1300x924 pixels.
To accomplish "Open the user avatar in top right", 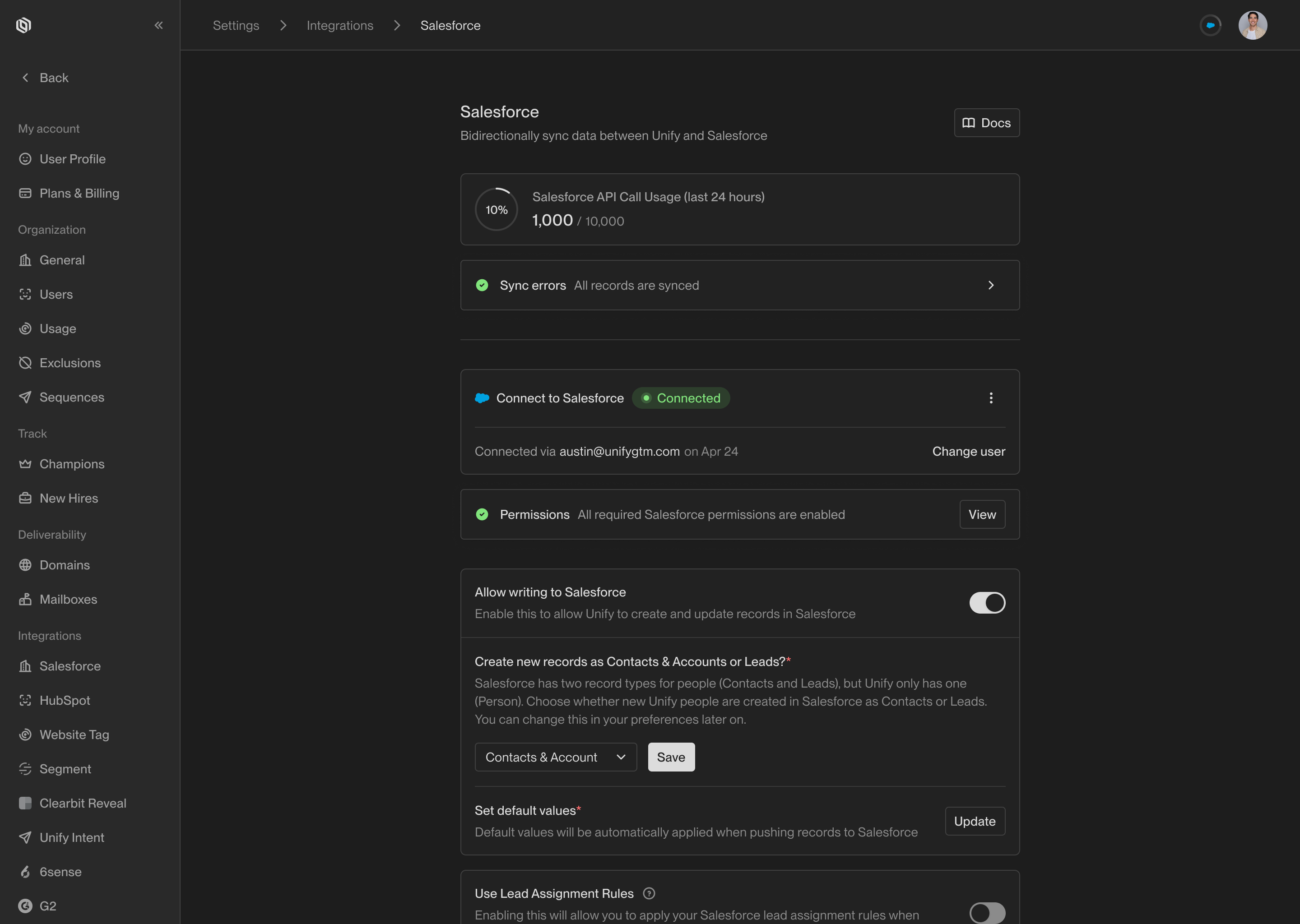I will pos(1252,25).
